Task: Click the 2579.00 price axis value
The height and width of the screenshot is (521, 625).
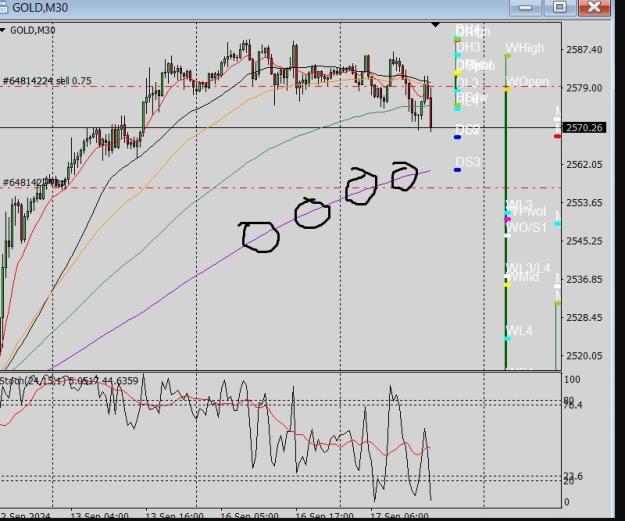Action: click(584, 88)
